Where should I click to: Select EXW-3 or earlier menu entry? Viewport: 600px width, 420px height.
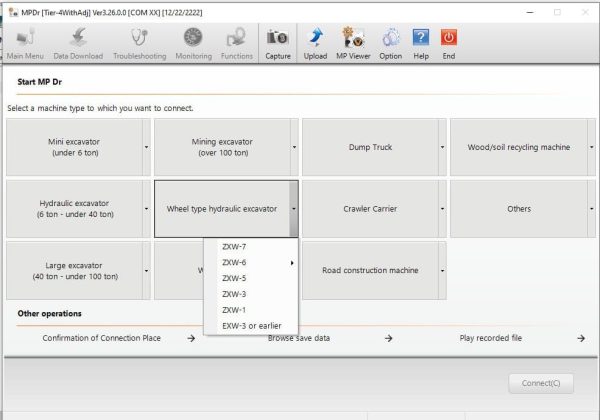(x=251, y=326)
